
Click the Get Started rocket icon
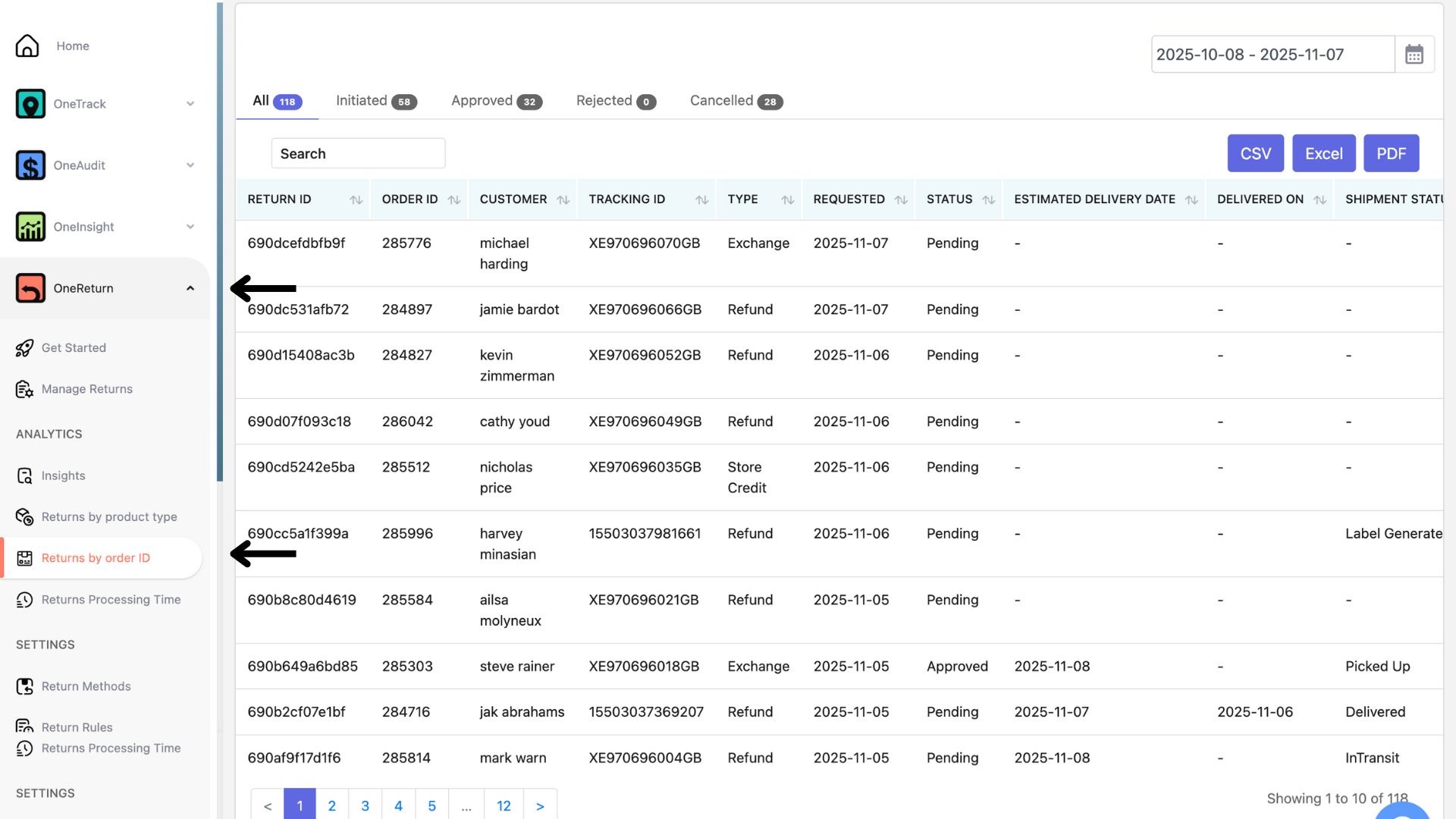24,348
